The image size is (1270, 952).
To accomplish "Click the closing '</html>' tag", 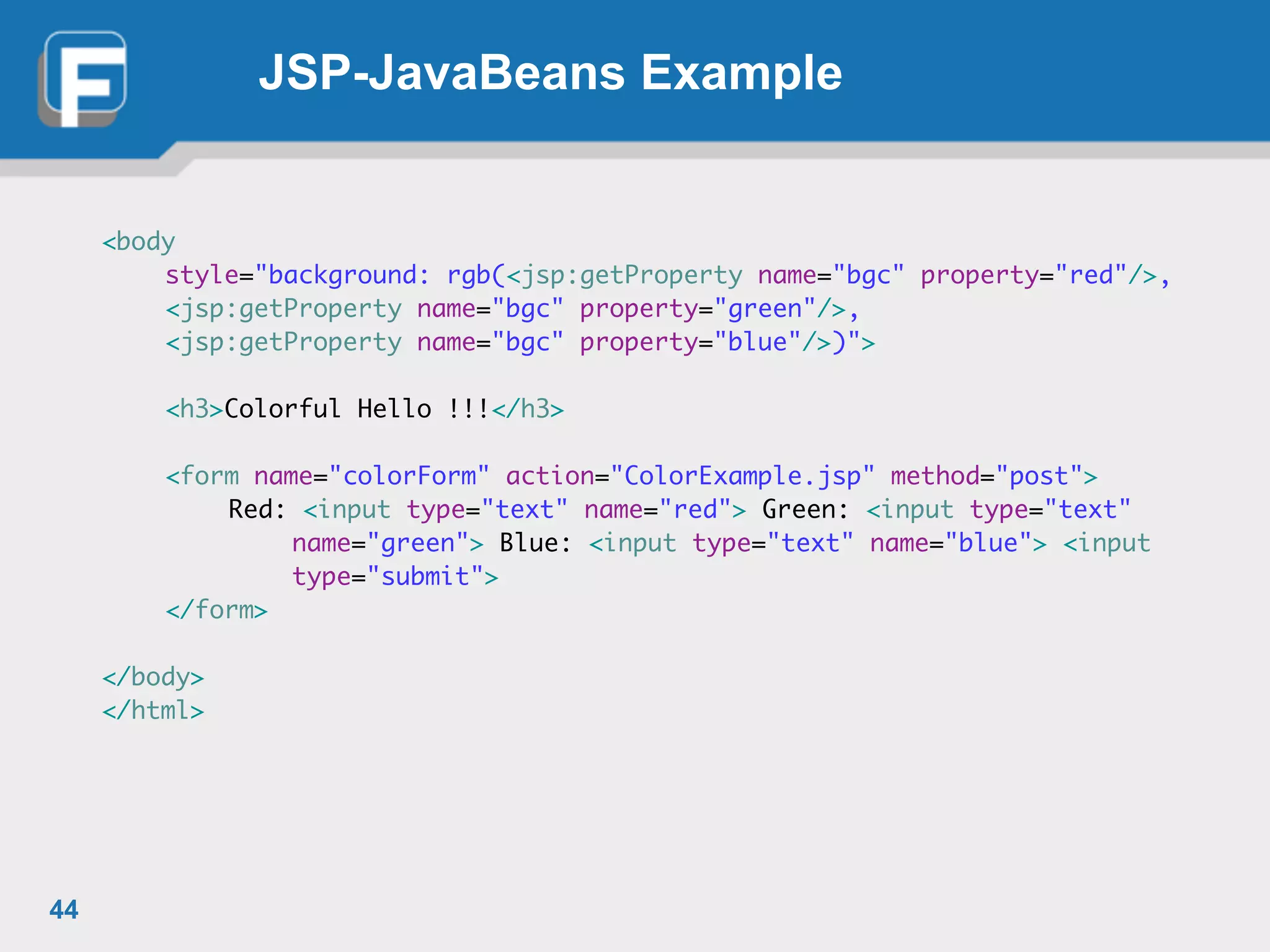I will point(153,710).
